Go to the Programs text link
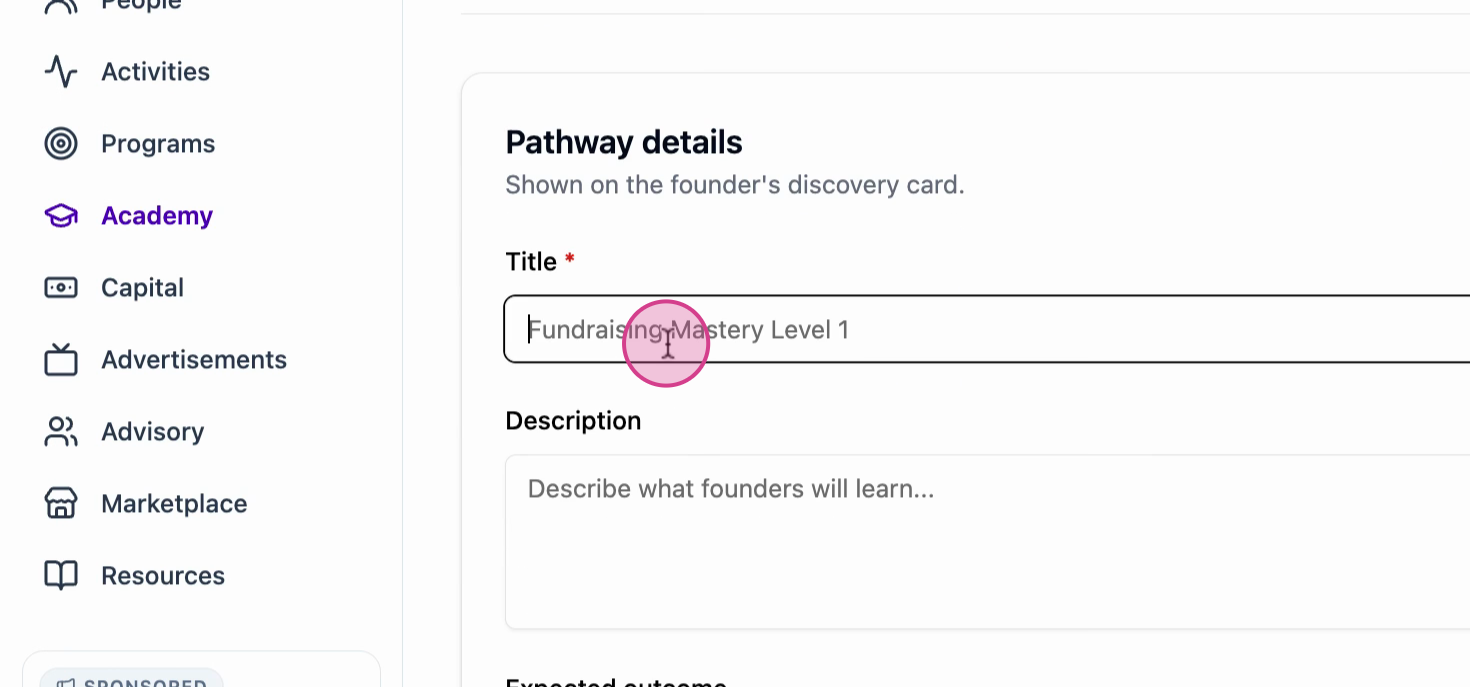Viewport: 1470px width, 687px height. pos(158,144)
